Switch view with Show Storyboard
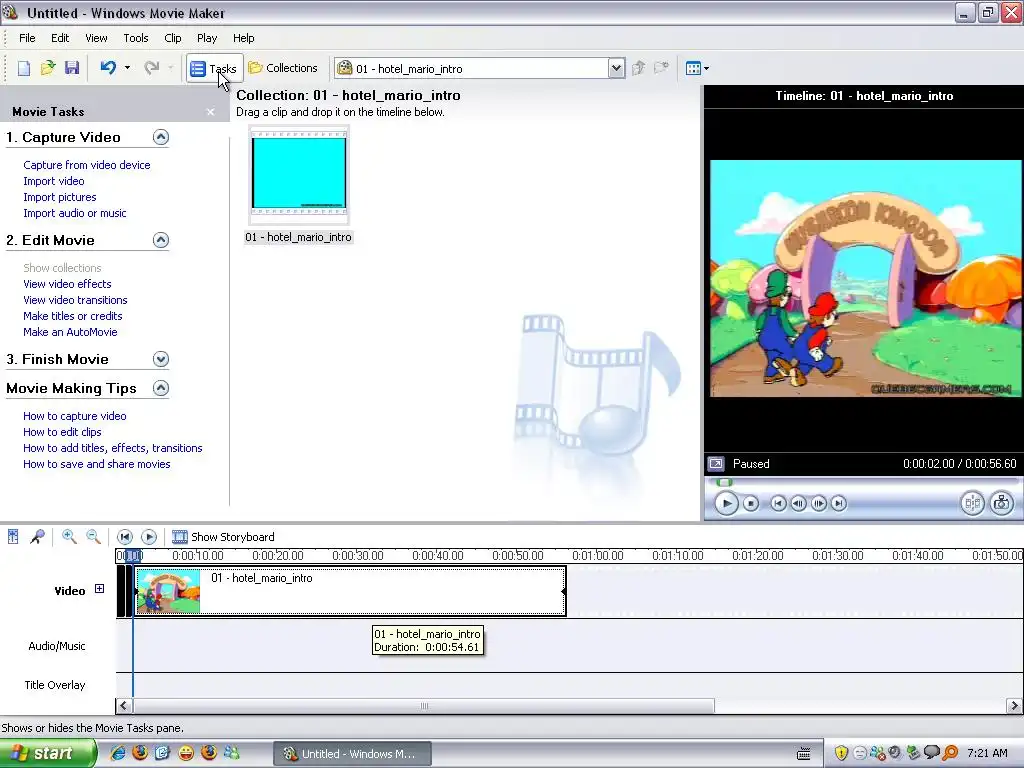Image resolution: width=1024 pixels, height=768 pixels. point(223,537)
